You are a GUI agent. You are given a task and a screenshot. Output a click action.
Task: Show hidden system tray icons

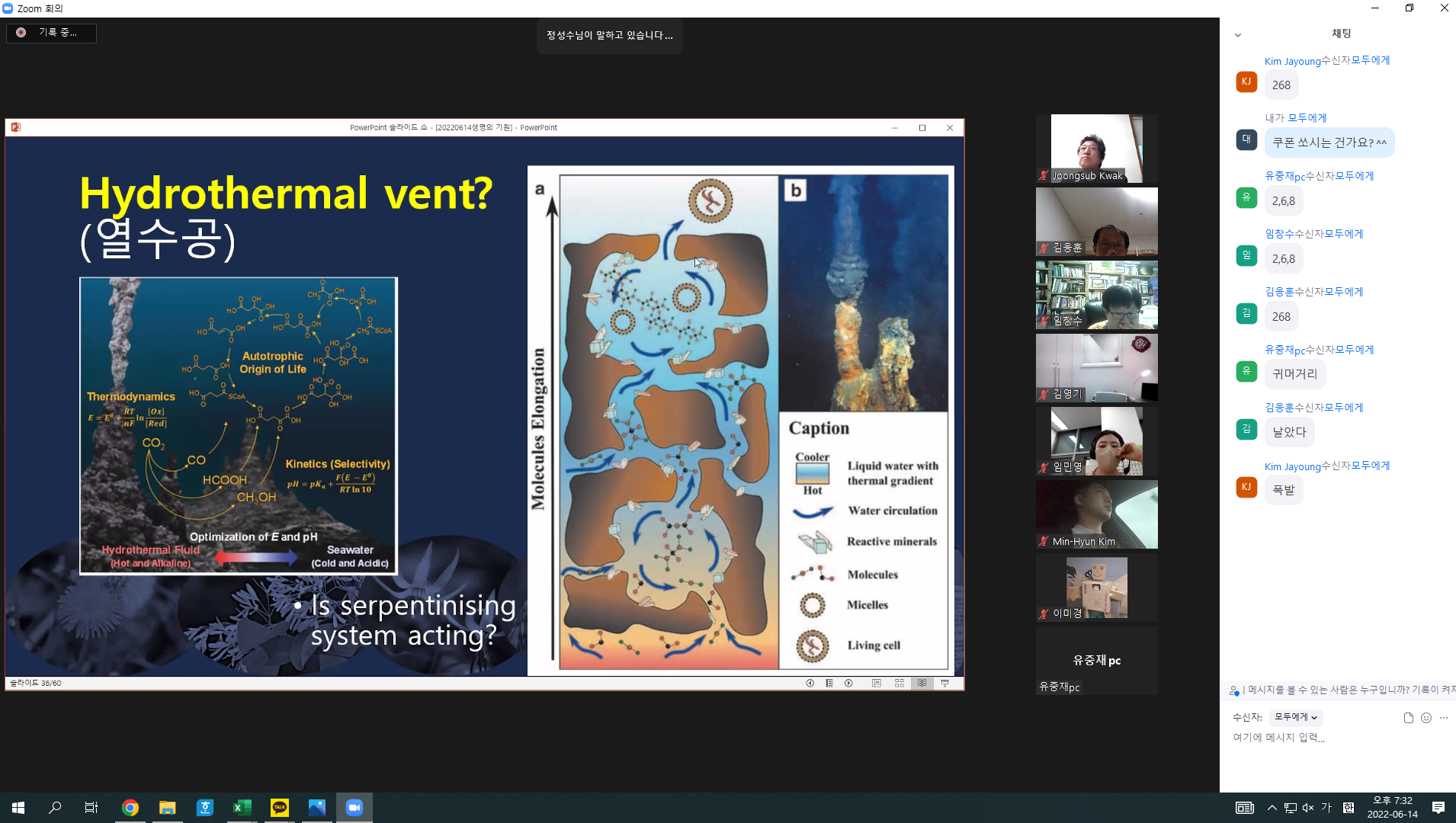[1272, 808]
